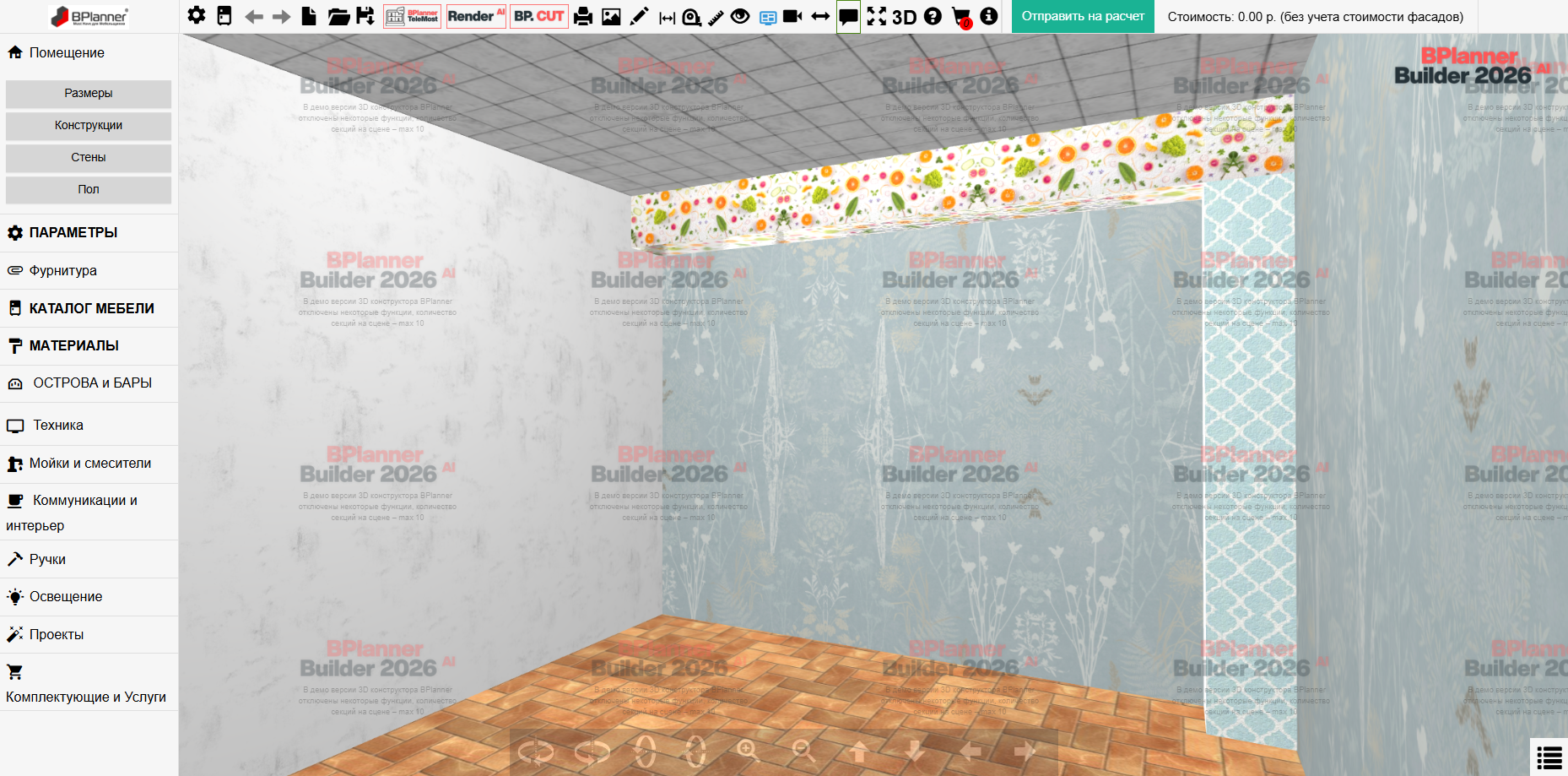Start Render AI
The height and width of the screenshot is (776, 1568).
click(x=476, y=16)
